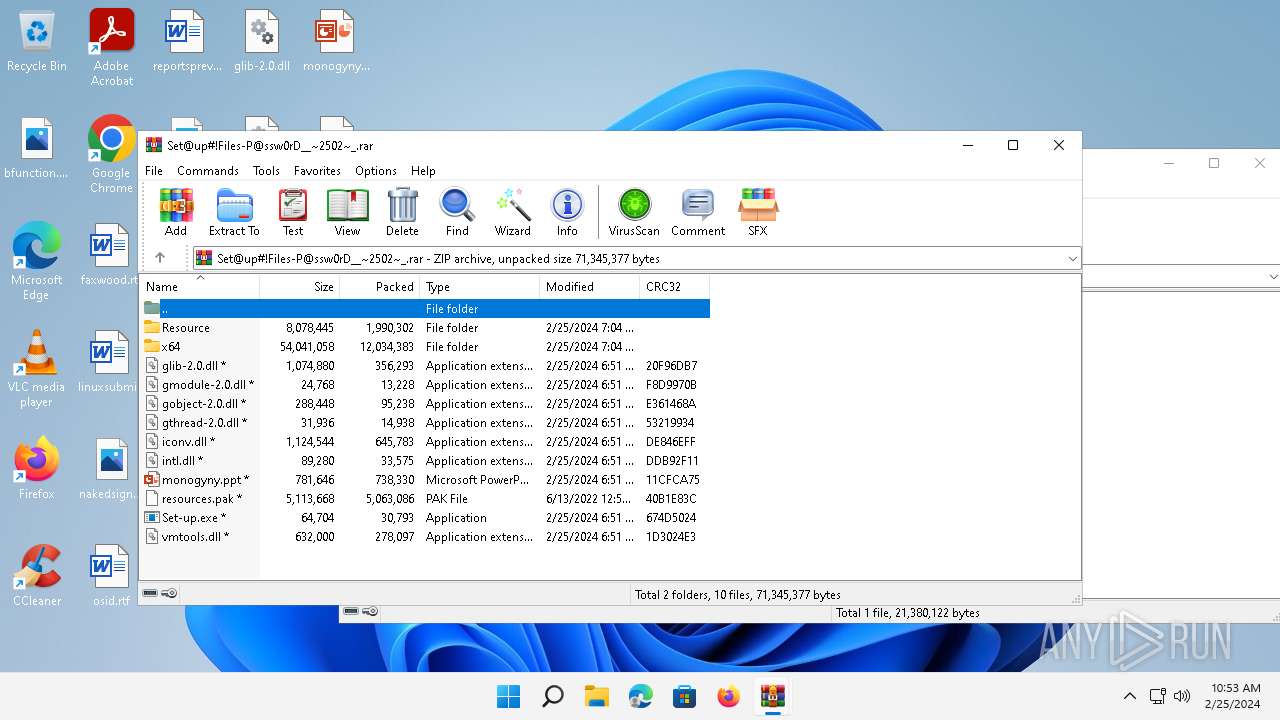Click the SFX toolbar icon
The width and height of the screenshot is (1280, 720).
tap(758, 212)
